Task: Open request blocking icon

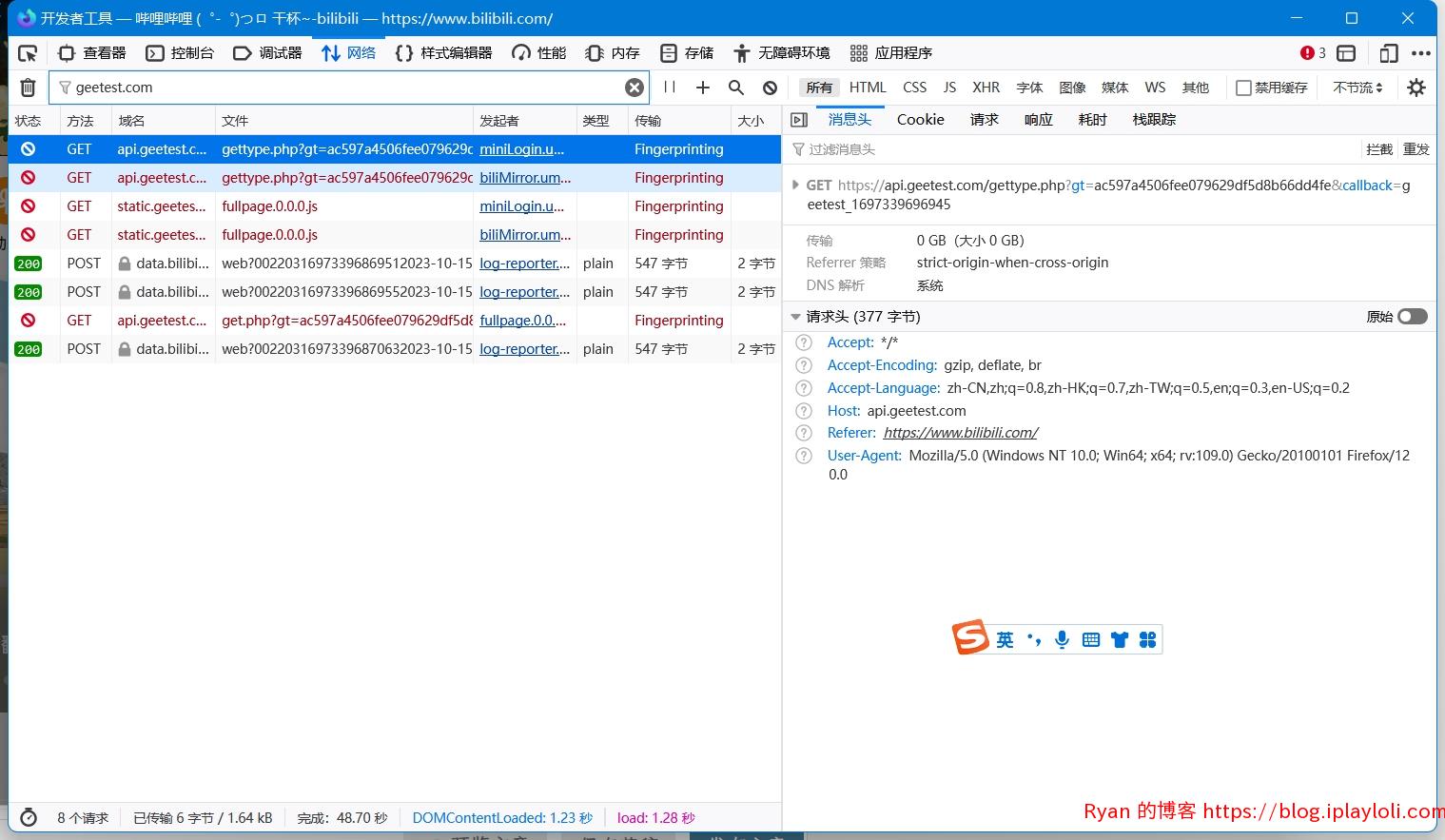Action: 771,88
